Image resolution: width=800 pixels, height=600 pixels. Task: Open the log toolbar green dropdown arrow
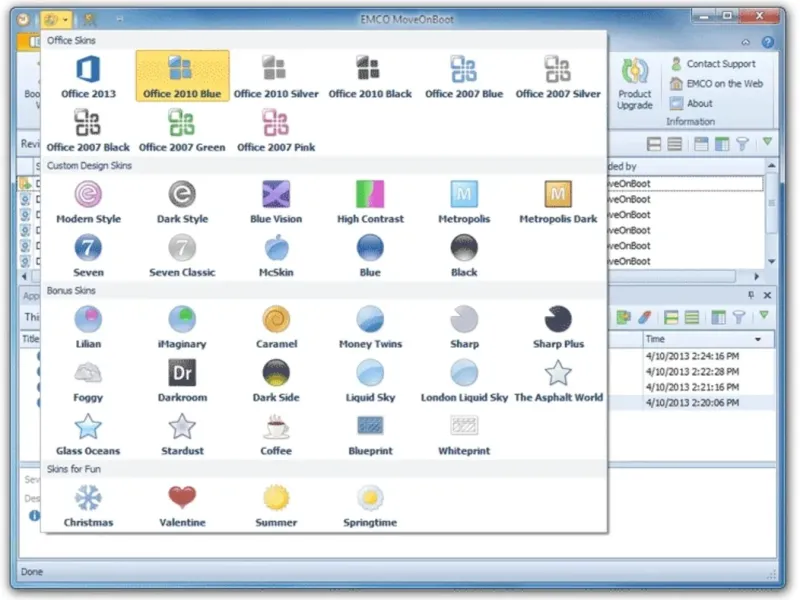coord(764,316)
